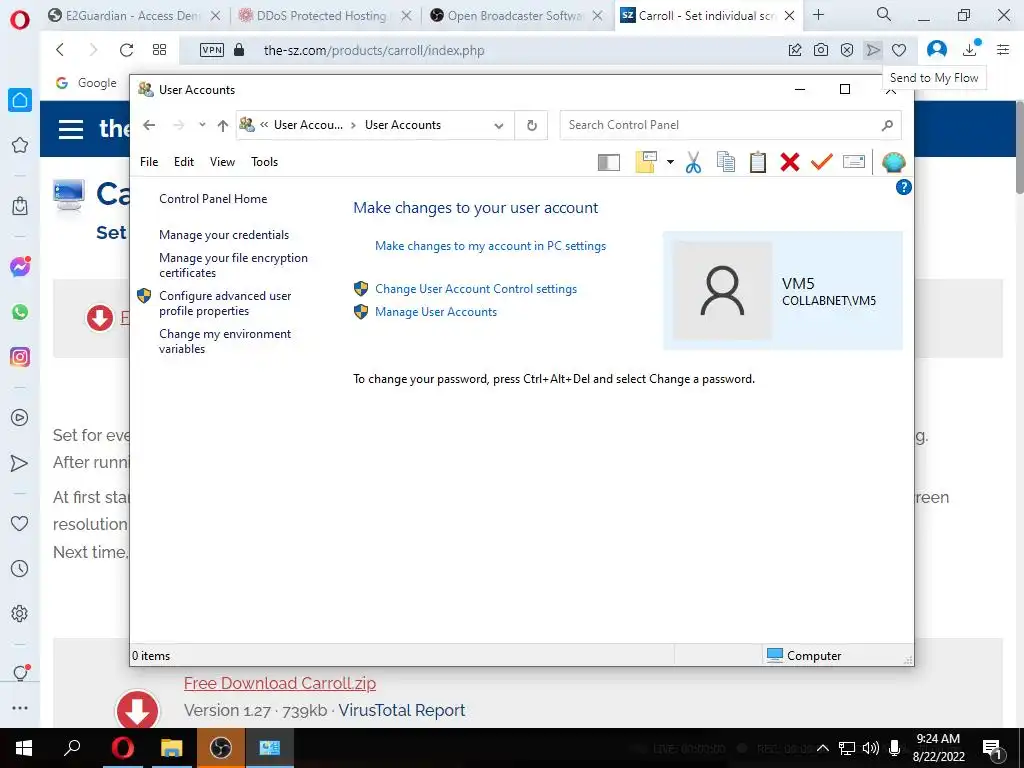Click the heart bookmark icon in address bar
1024x768 pixels.
pos(899,50)
